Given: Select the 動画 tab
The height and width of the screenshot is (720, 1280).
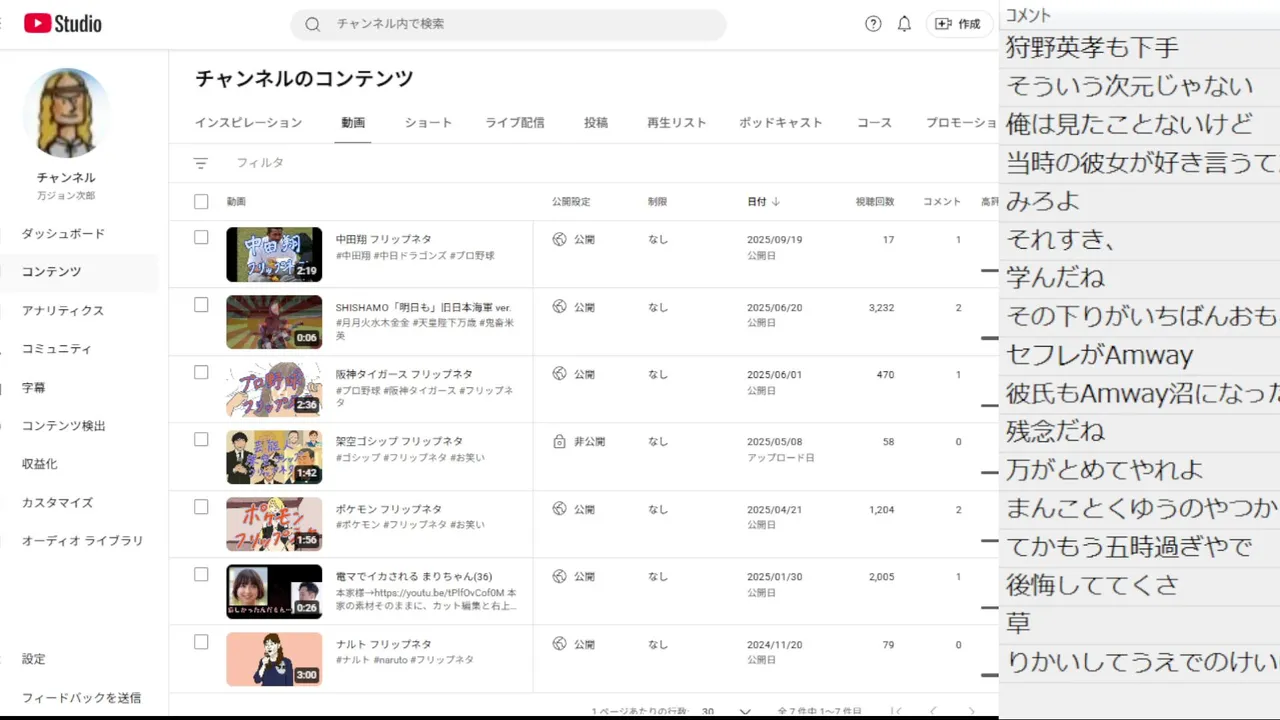Looking at the screenshot, I should [353, 123].
